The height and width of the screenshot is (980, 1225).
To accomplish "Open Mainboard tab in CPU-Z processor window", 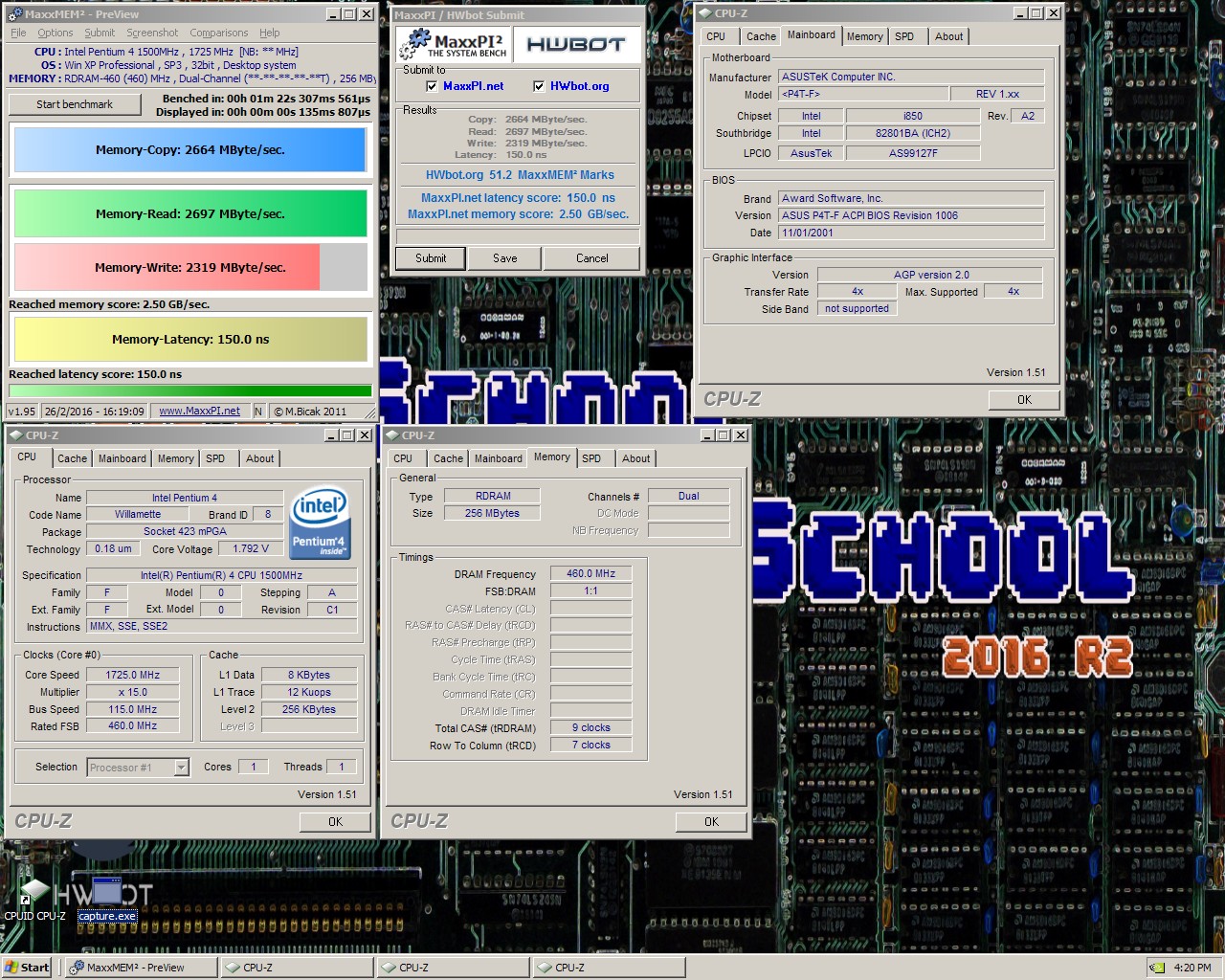I will pos(122,458).
